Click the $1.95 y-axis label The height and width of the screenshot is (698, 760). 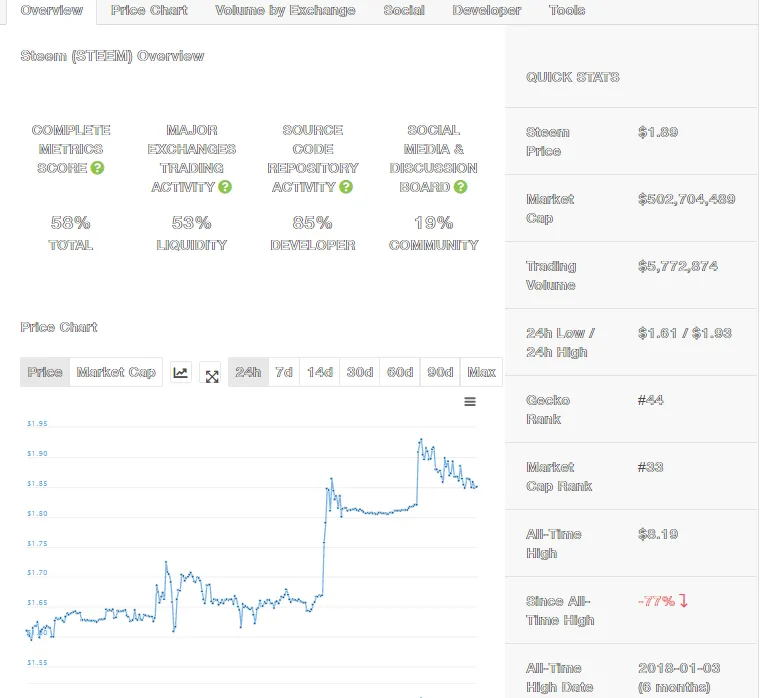point(37,424)
